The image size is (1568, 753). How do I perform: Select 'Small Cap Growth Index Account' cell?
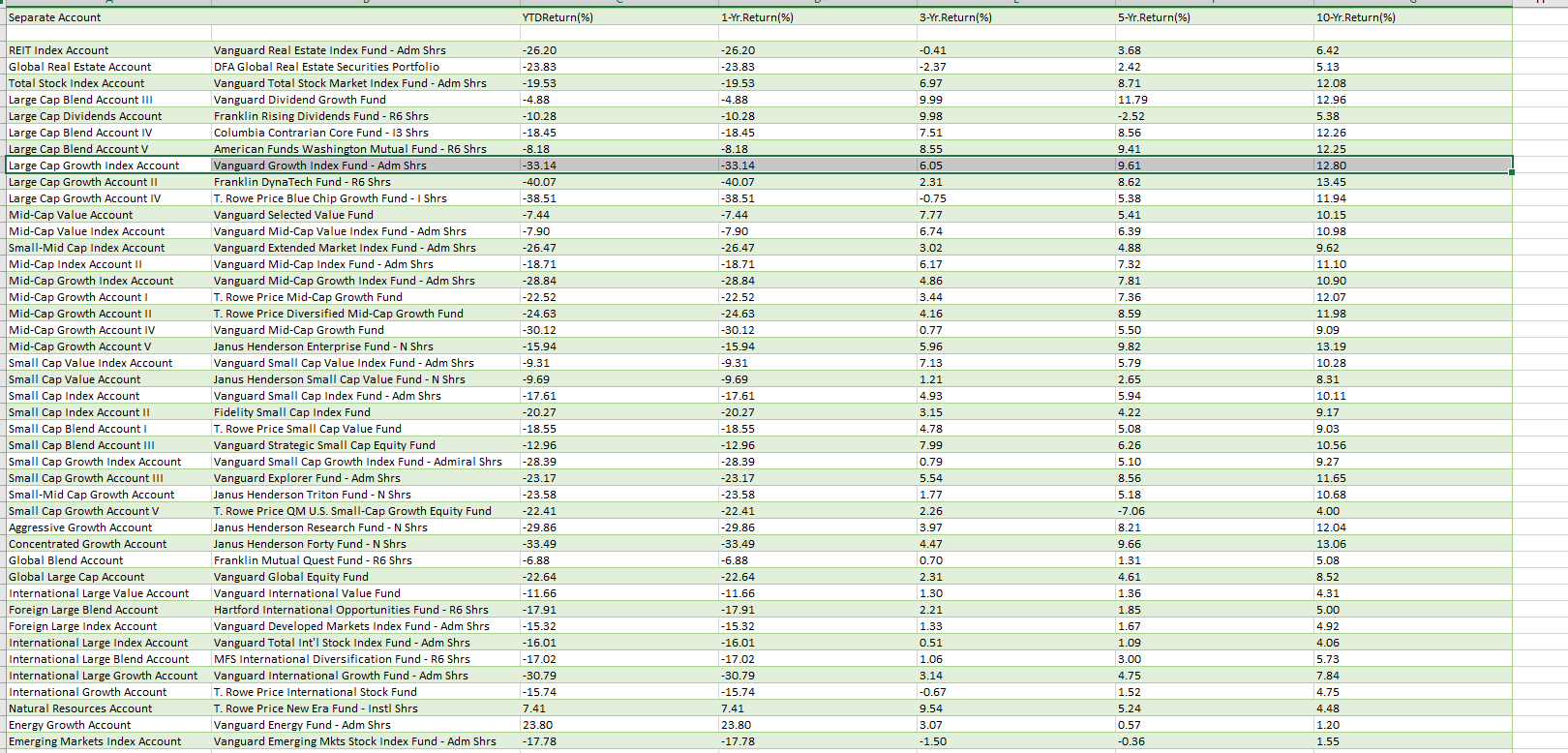click(108, 462)
